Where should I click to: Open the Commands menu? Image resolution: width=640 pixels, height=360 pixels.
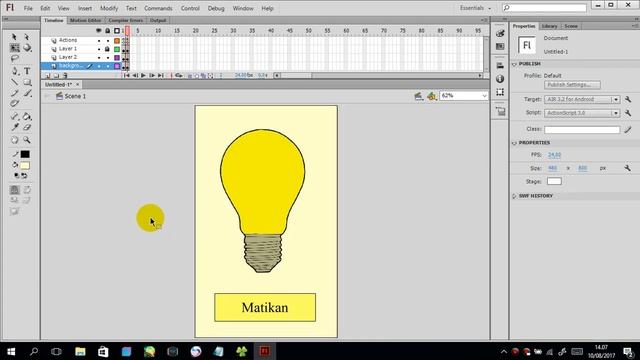pos(158,8)
